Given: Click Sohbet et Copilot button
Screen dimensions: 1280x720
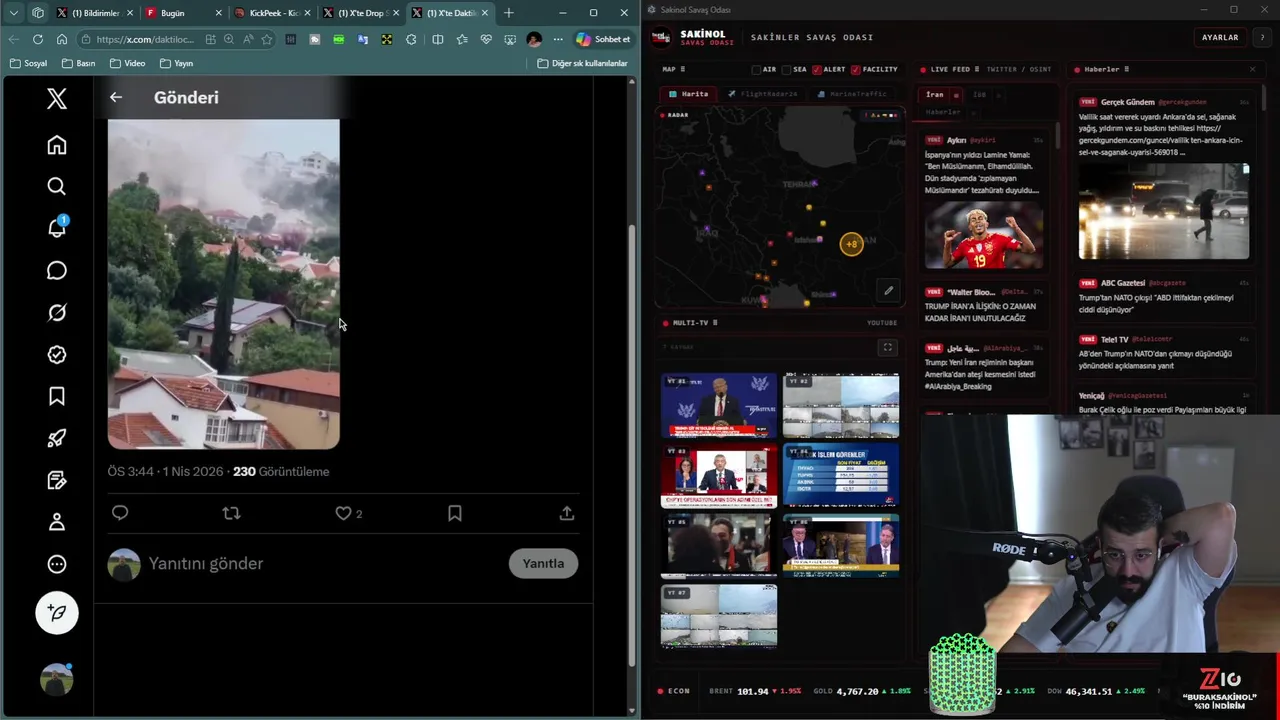Looking at the screenshot, I should (603, 39).
